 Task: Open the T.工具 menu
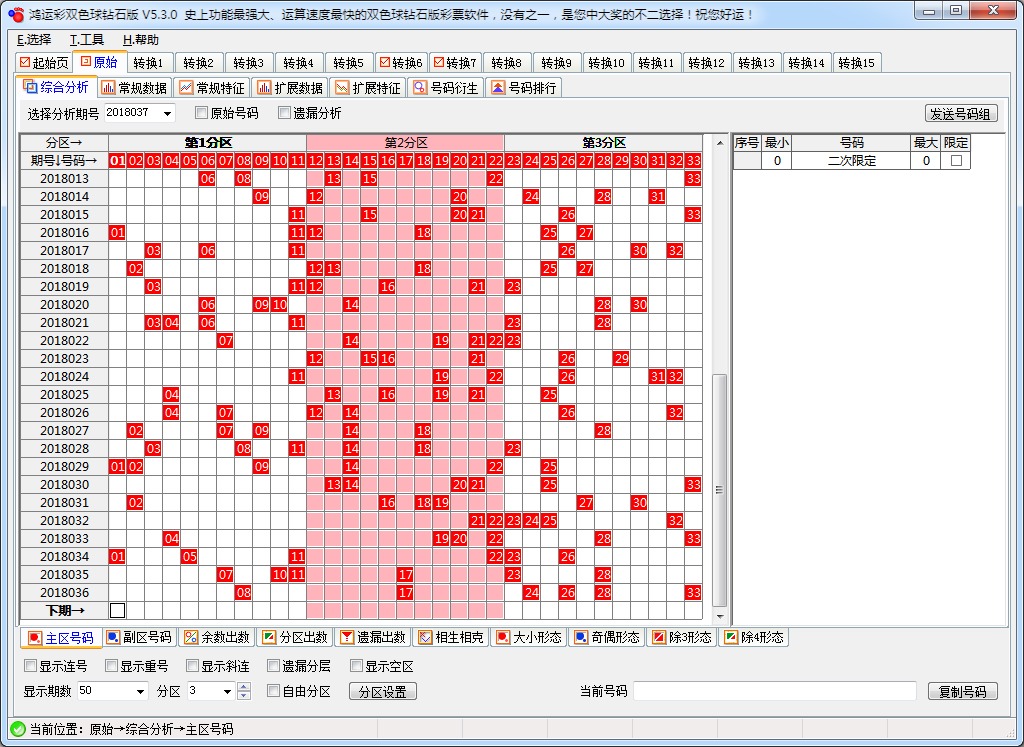pyautogui.click(x=87, y=40)
